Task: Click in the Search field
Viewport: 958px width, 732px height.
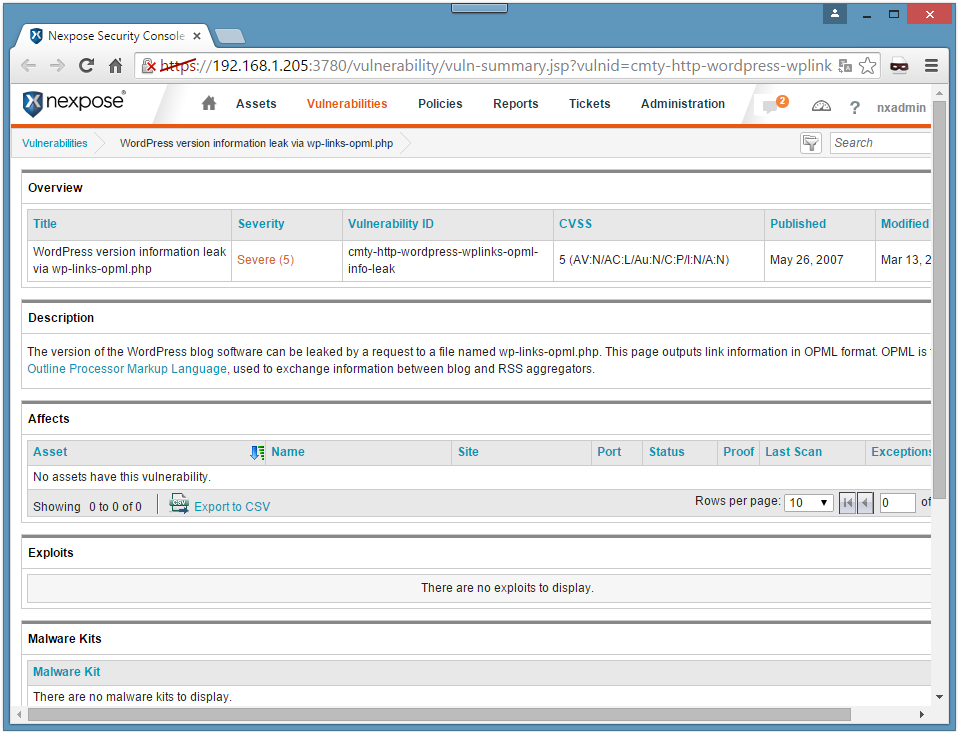Action: (880, 143)
